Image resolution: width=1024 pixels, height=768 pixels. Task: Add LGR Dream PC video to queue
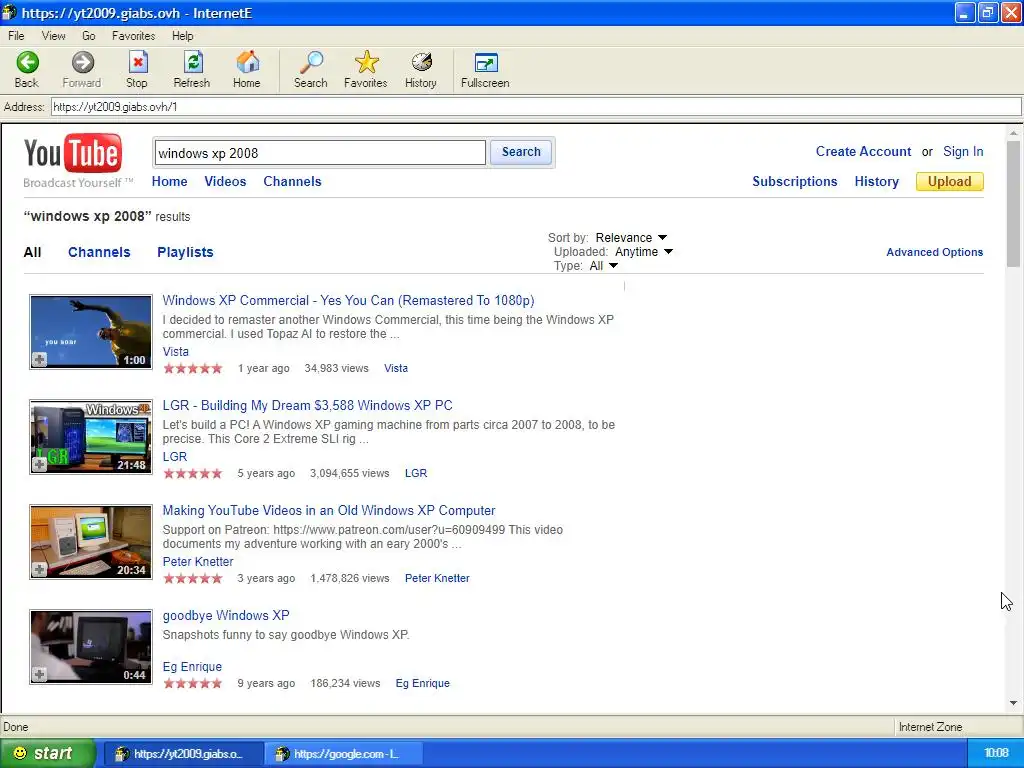click(x=39, y=464)
